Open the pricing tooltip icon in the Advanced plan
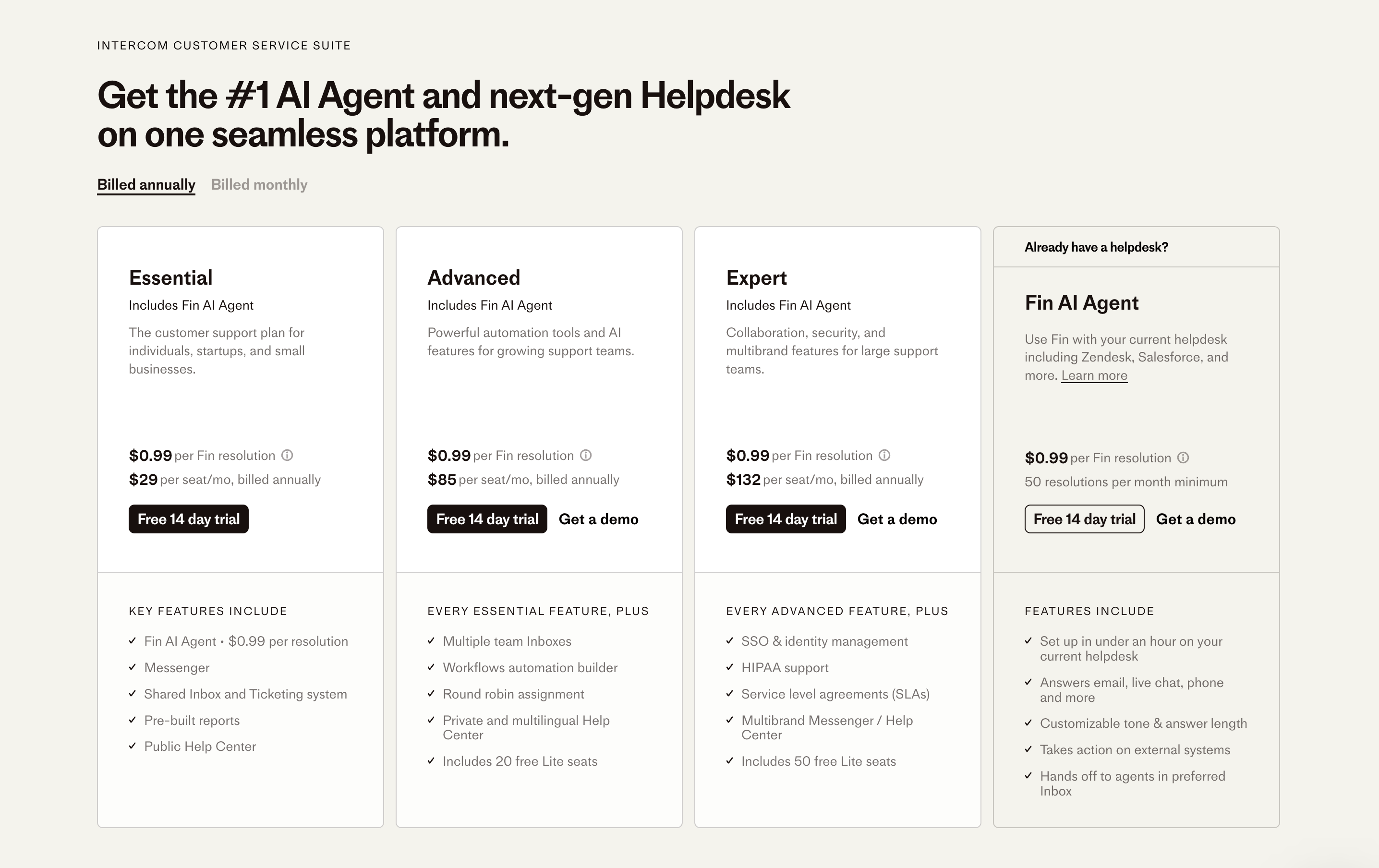 tap(586, 455)
